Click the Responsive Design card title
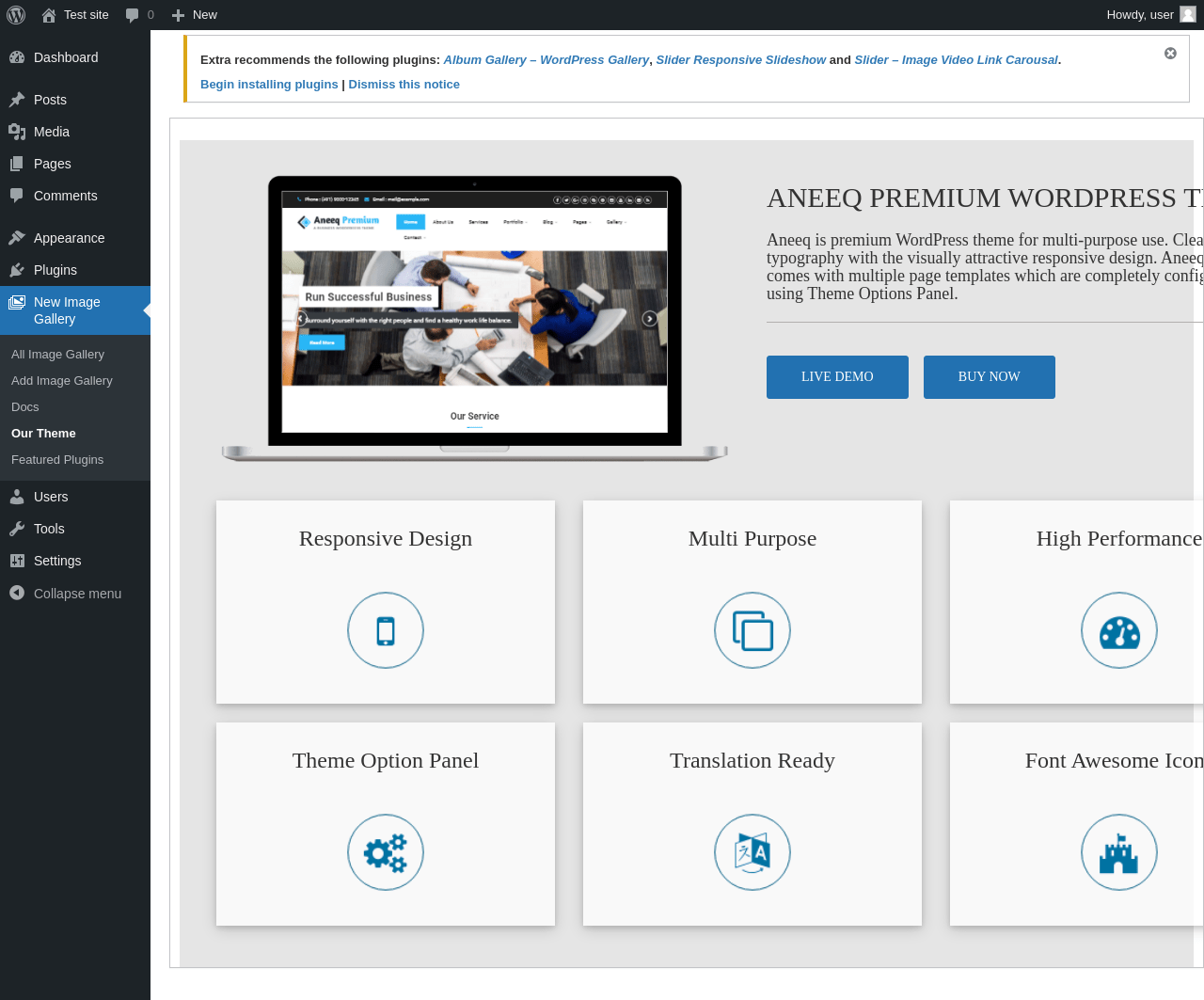This screenshot has height=1000, width=1204. [x=386, y=539]
